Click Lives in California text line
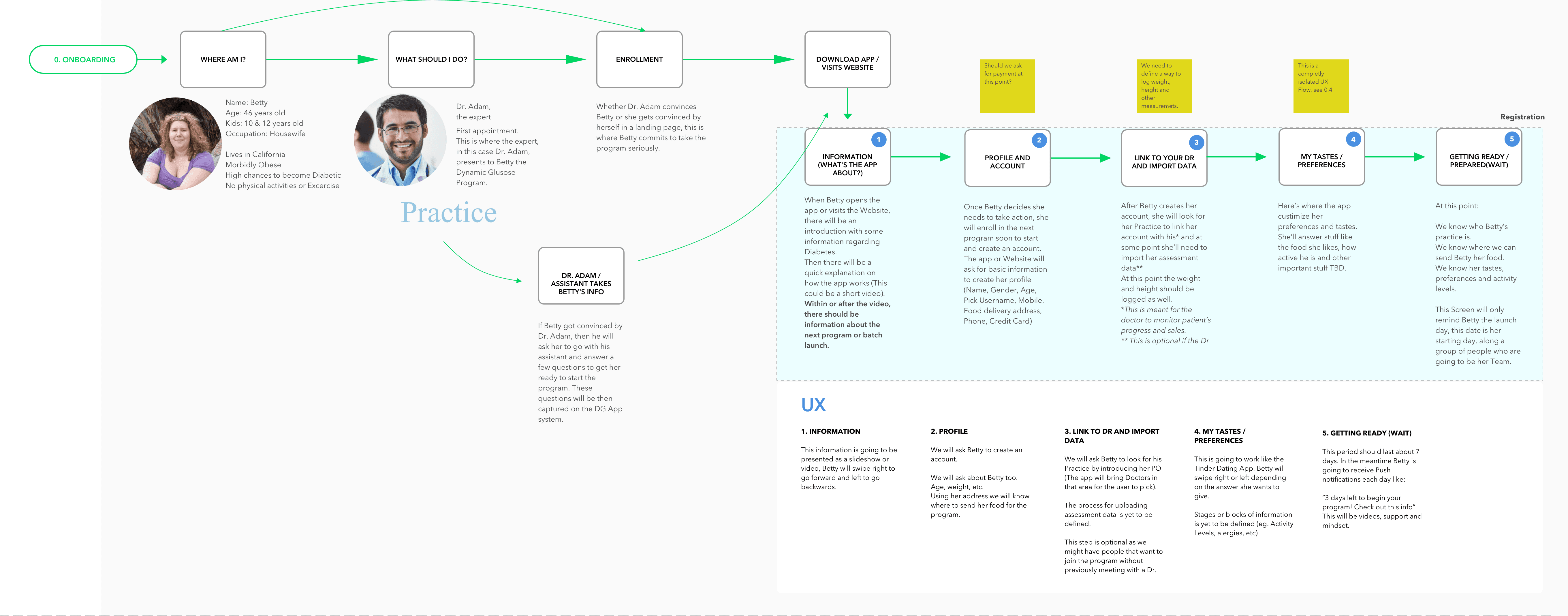Screen dimensions: 1568x616 pos(255,154)
